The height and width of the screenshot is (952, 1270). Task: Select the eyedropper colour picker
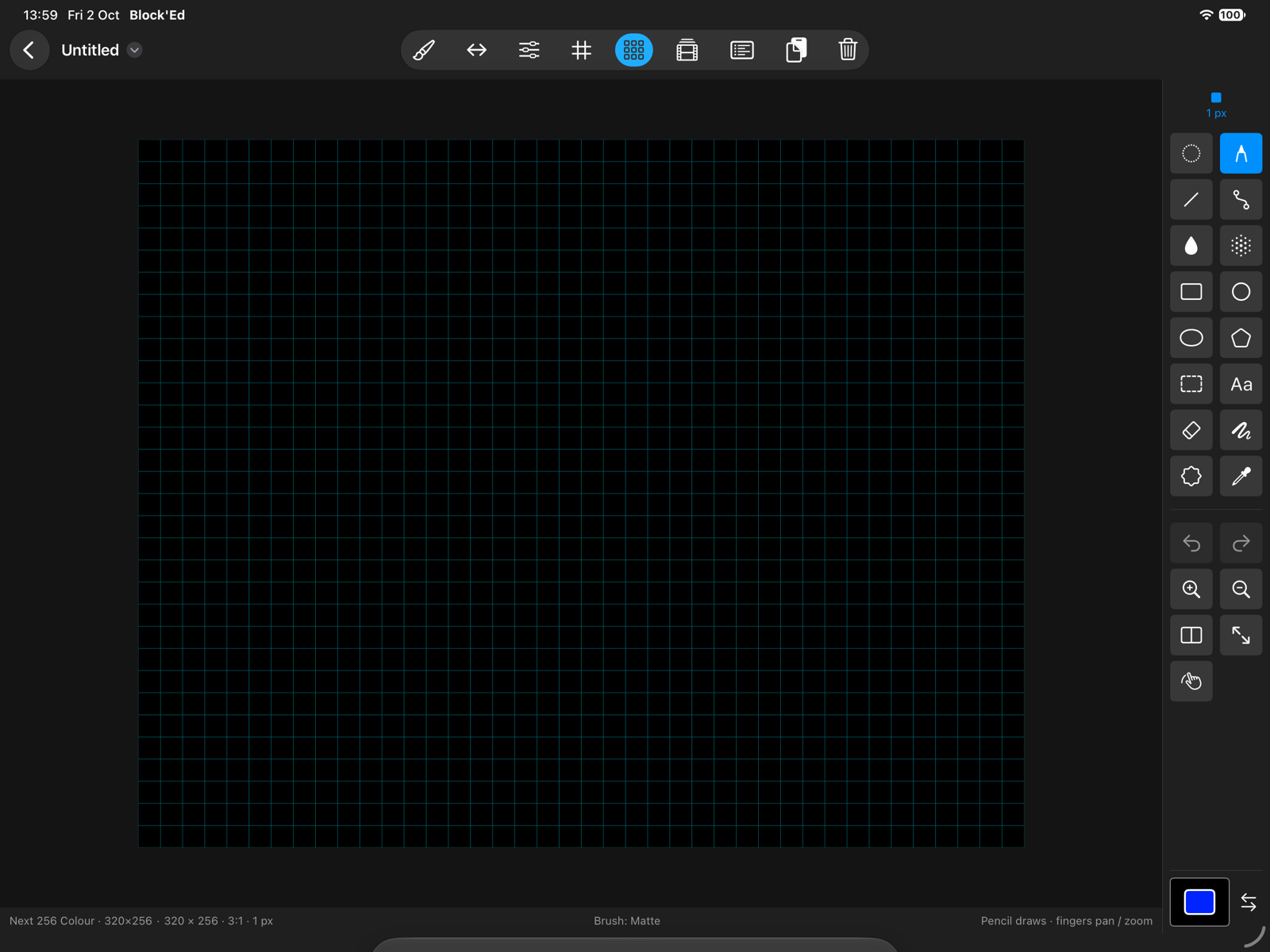point(1241,476)
